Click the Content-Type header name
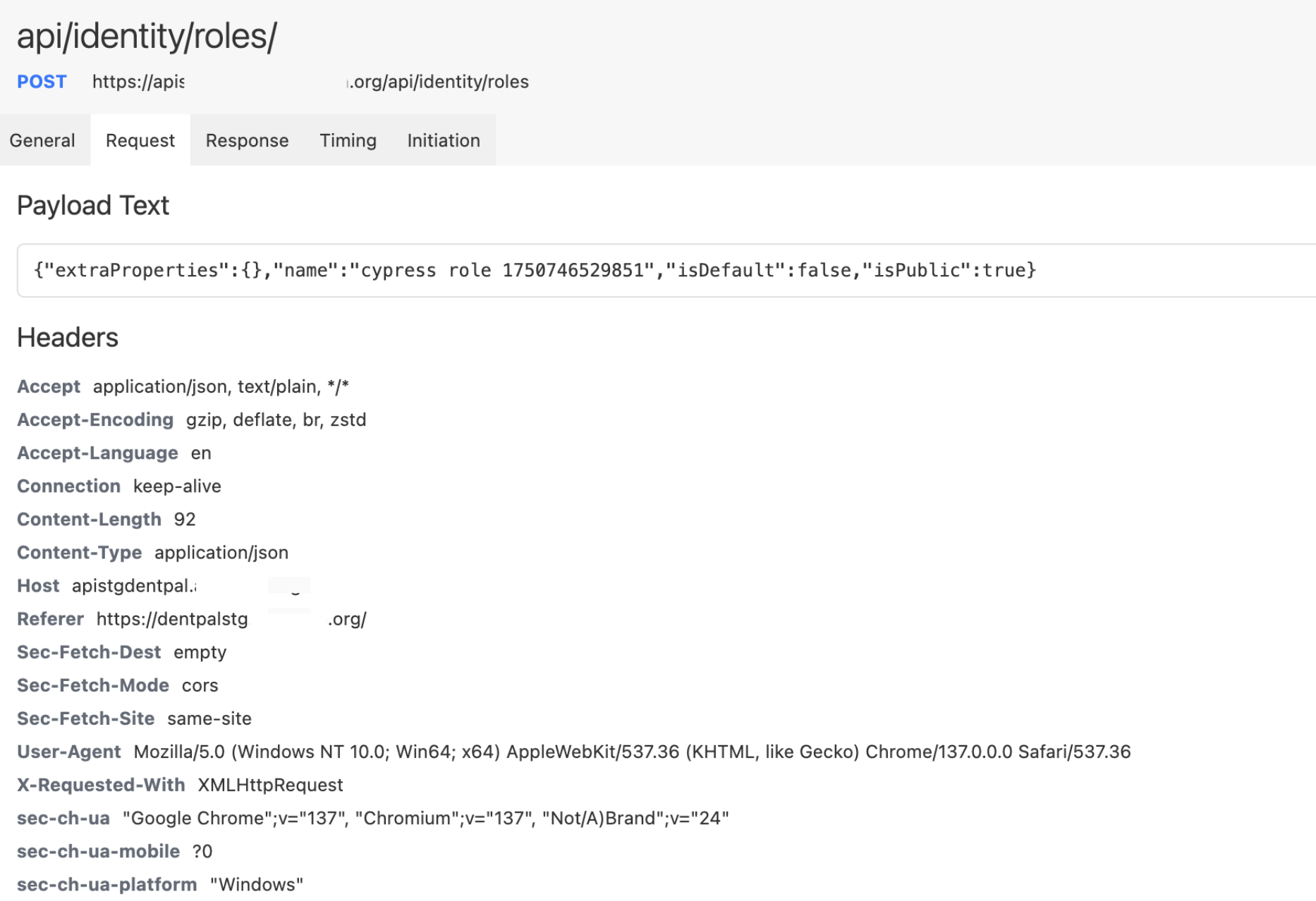Screen dimensions: 1316x901 79,553
